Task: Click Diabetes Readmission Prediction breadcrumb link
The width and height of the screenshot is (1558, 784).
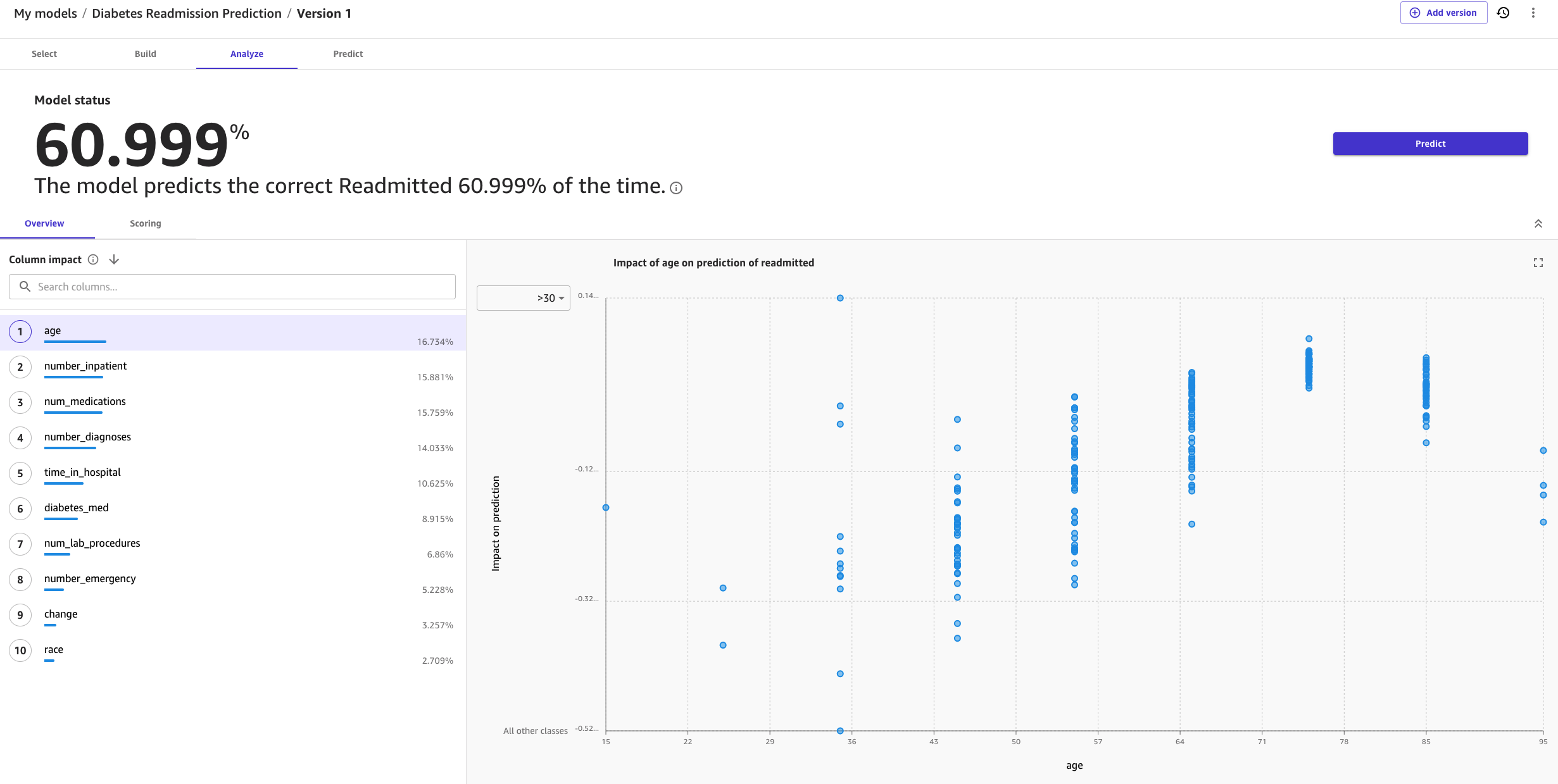Action: [x=186, y=13]
